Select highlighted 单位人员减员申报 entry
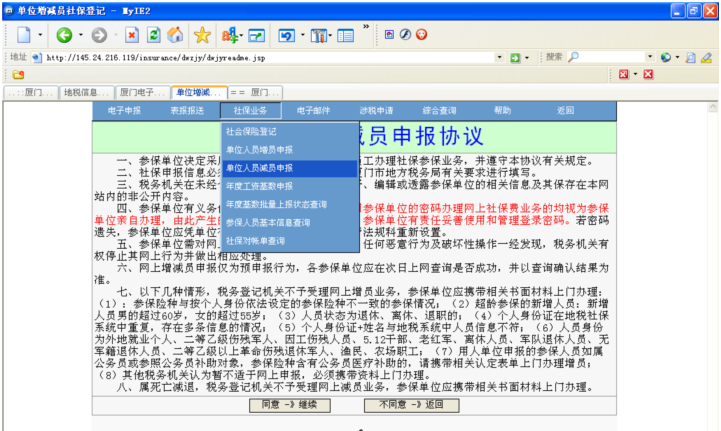721x431 pixels. coord(290,168)
